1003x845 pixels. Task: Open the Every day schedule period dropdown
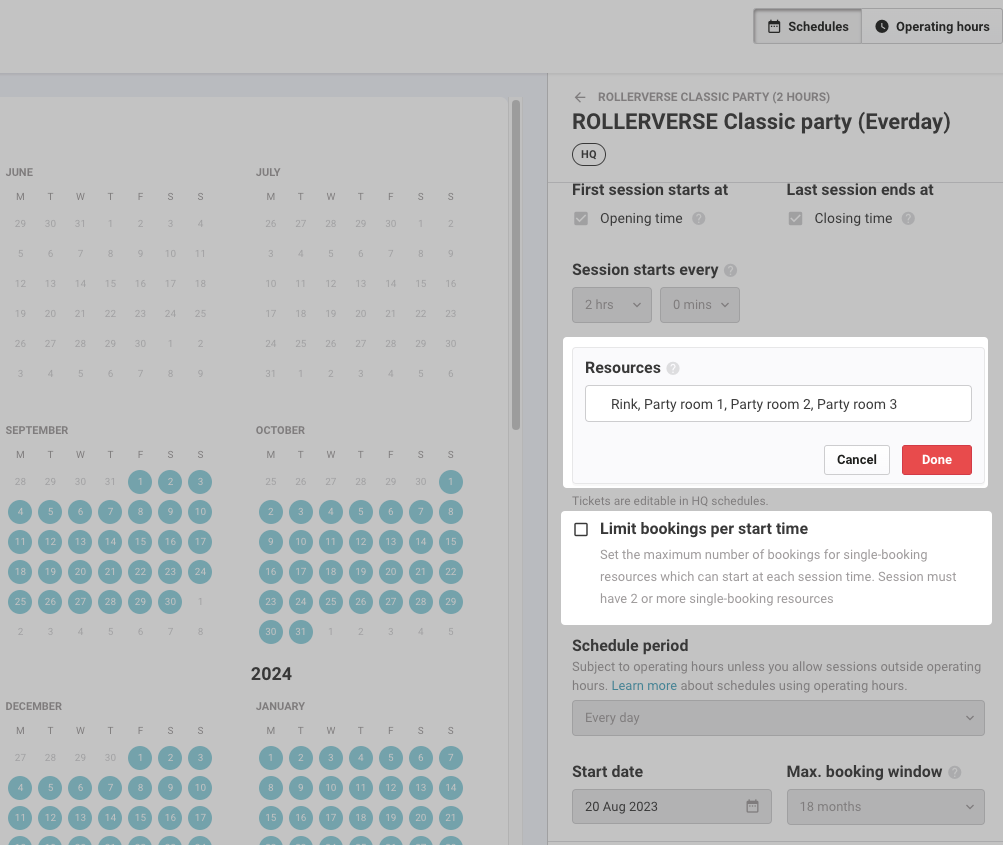(x=778, y=718)
